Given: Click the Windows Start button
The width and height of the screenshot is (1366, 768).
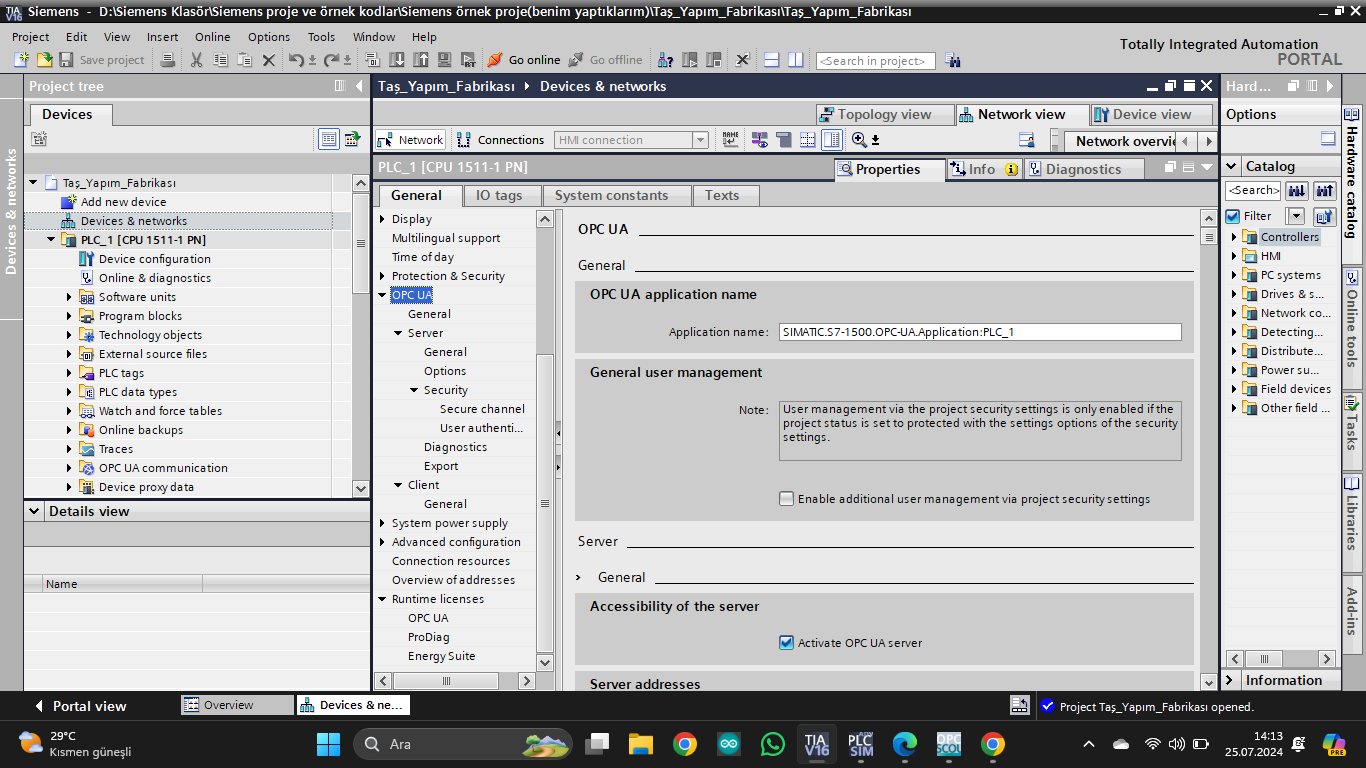Looking at the screenshot, I should pyautogui.click(x=328, y=744).
